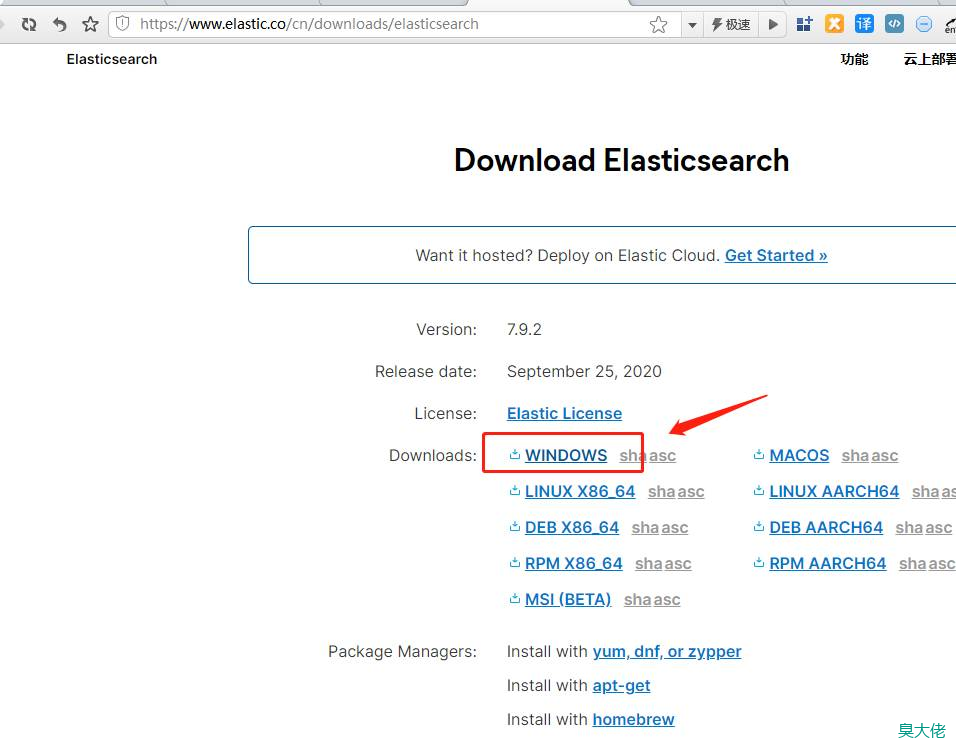Download the WINDOWS package
The height and width of the screenshot is (749, 956).
(566, 456)
